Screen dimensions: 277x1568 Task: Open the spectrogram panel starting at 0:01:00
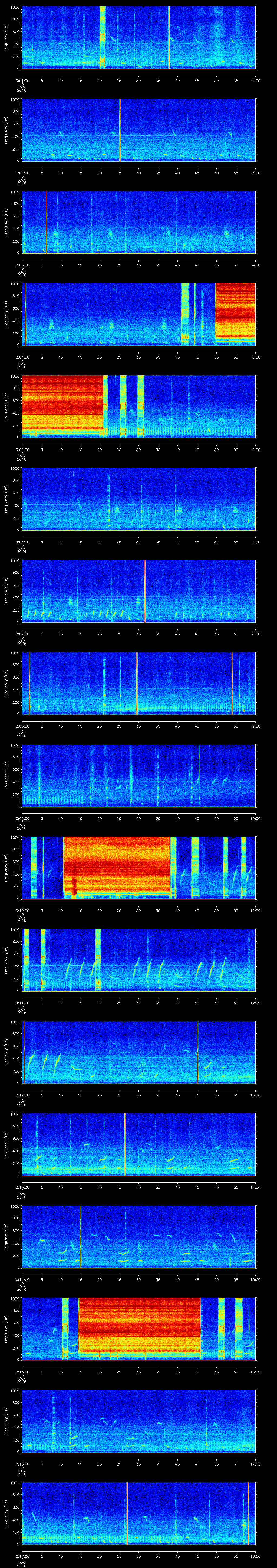point(139,38)
